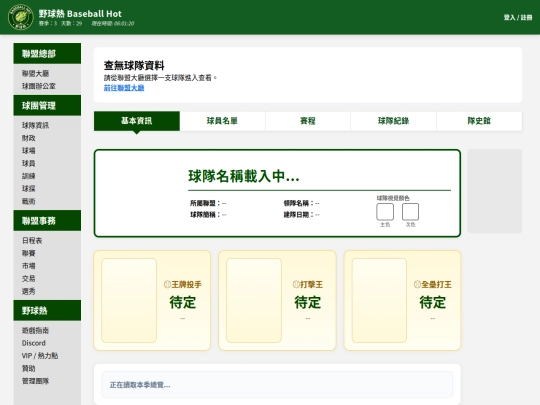The height and width of the screenshot is (405, 540).
Task: Go to 球團辦公室 in sidebar
Action: 39,86
